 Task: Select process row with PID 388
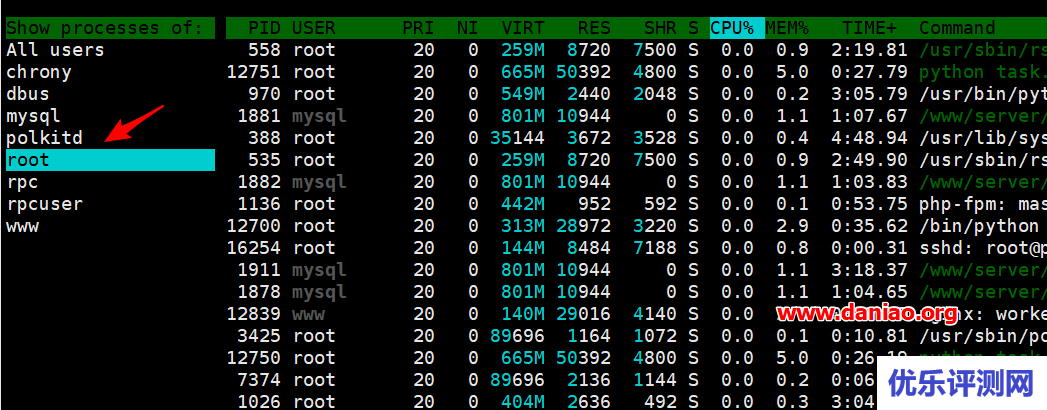[x=636, y=138]
